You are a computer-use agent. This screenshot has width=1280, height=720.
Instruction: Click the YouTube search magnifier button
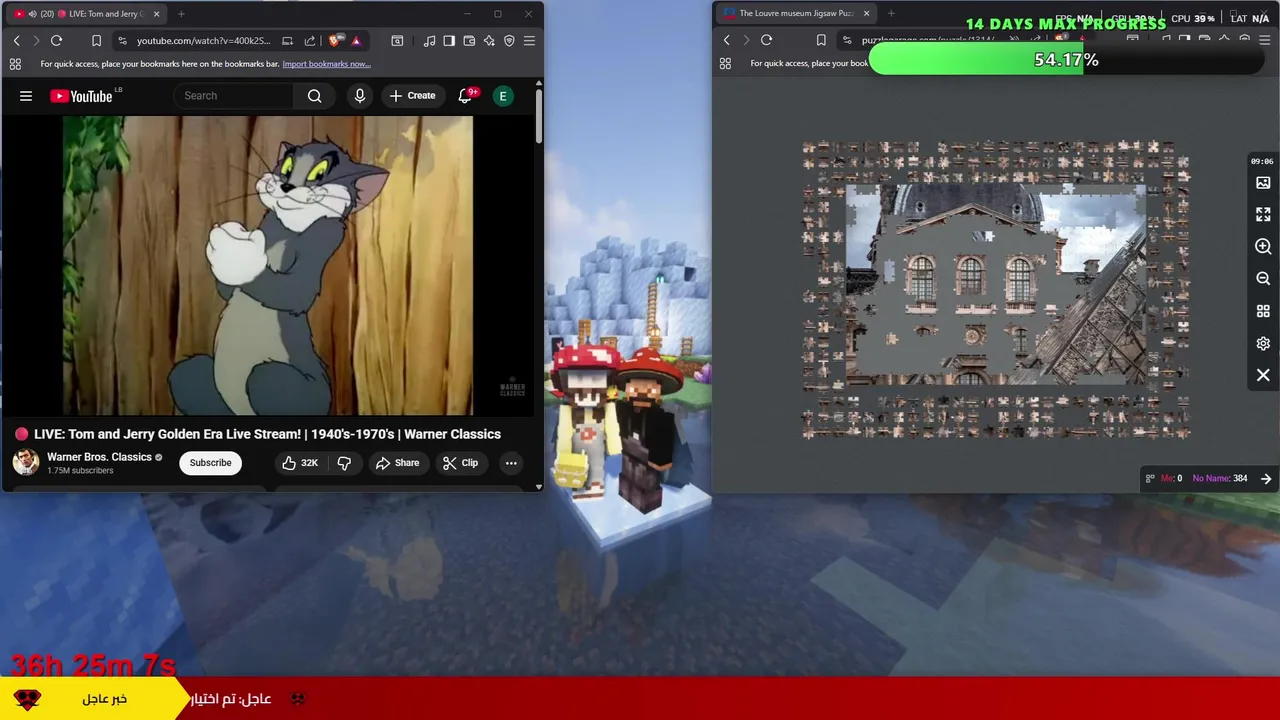click(315, 96)
